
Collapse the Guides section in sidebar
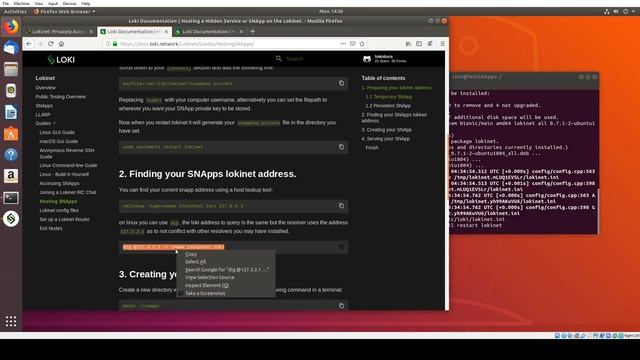45,123
